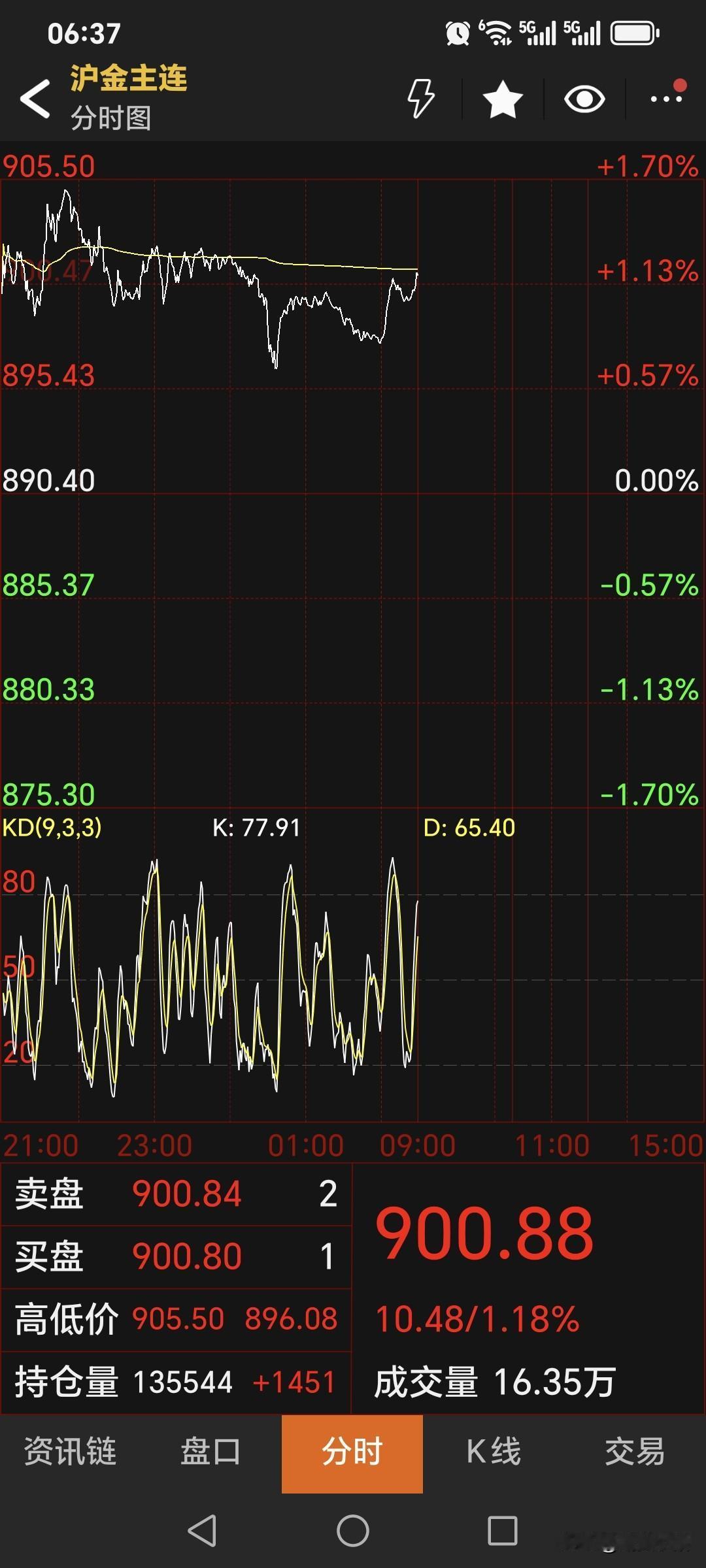Select the 分时 tab
This screenshot has height=1568, width=706.
[x=352, y=1454]
